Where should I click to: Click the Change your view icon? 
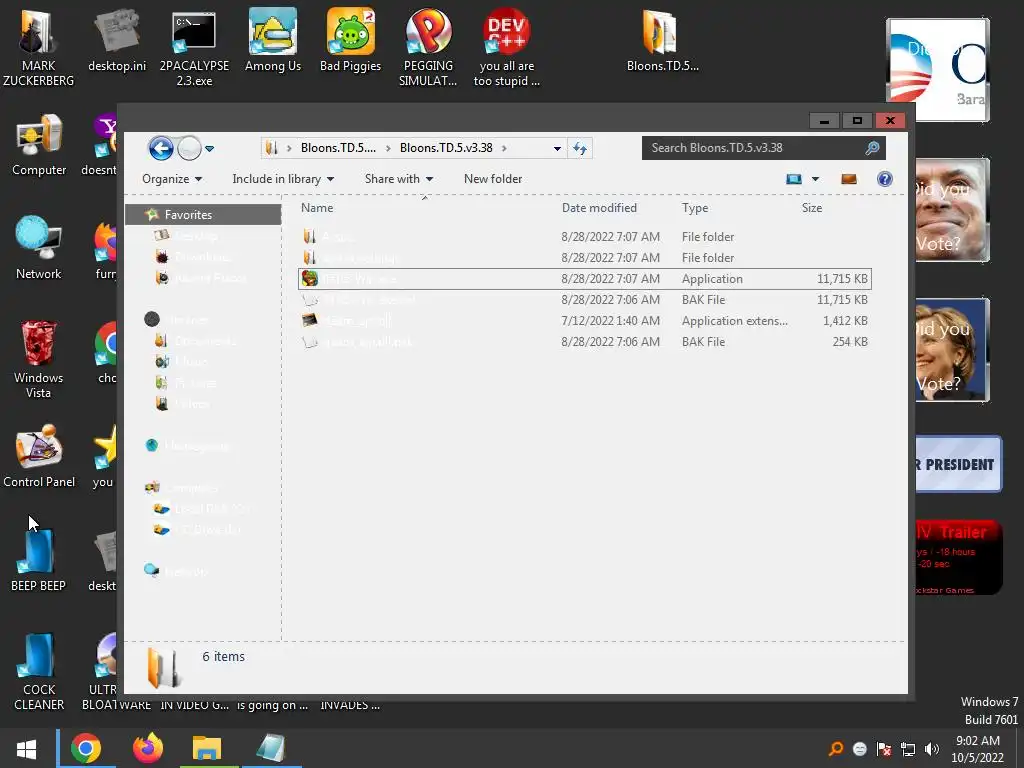793,179
